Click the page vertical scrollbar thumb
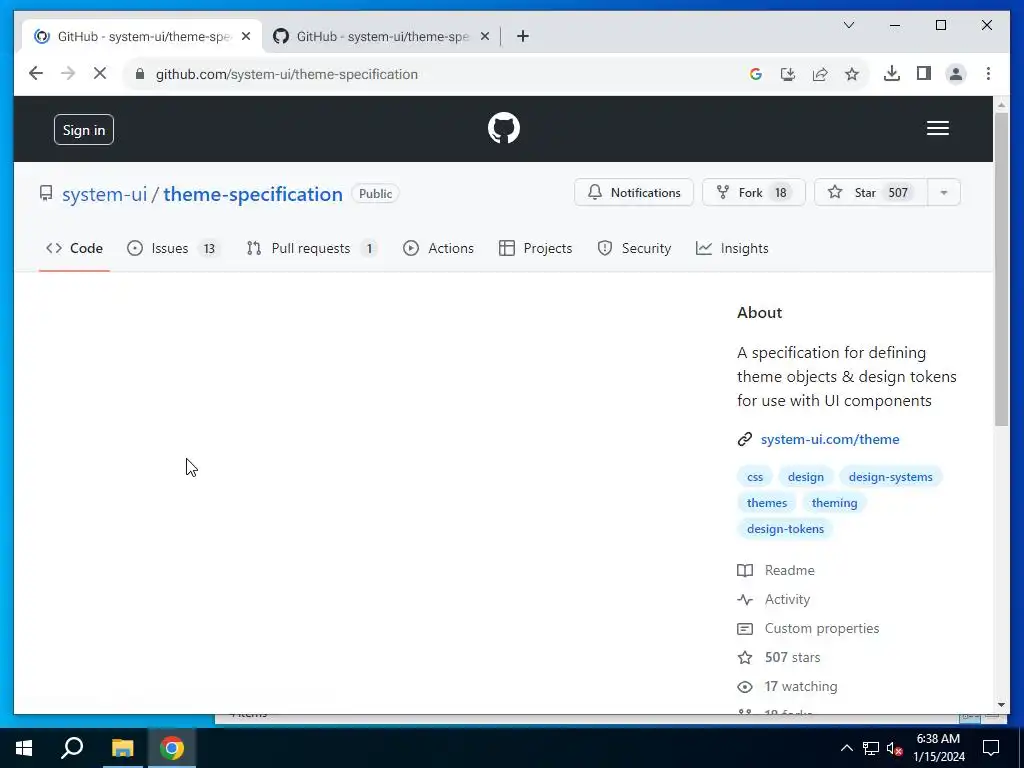 pos(1001,270)
